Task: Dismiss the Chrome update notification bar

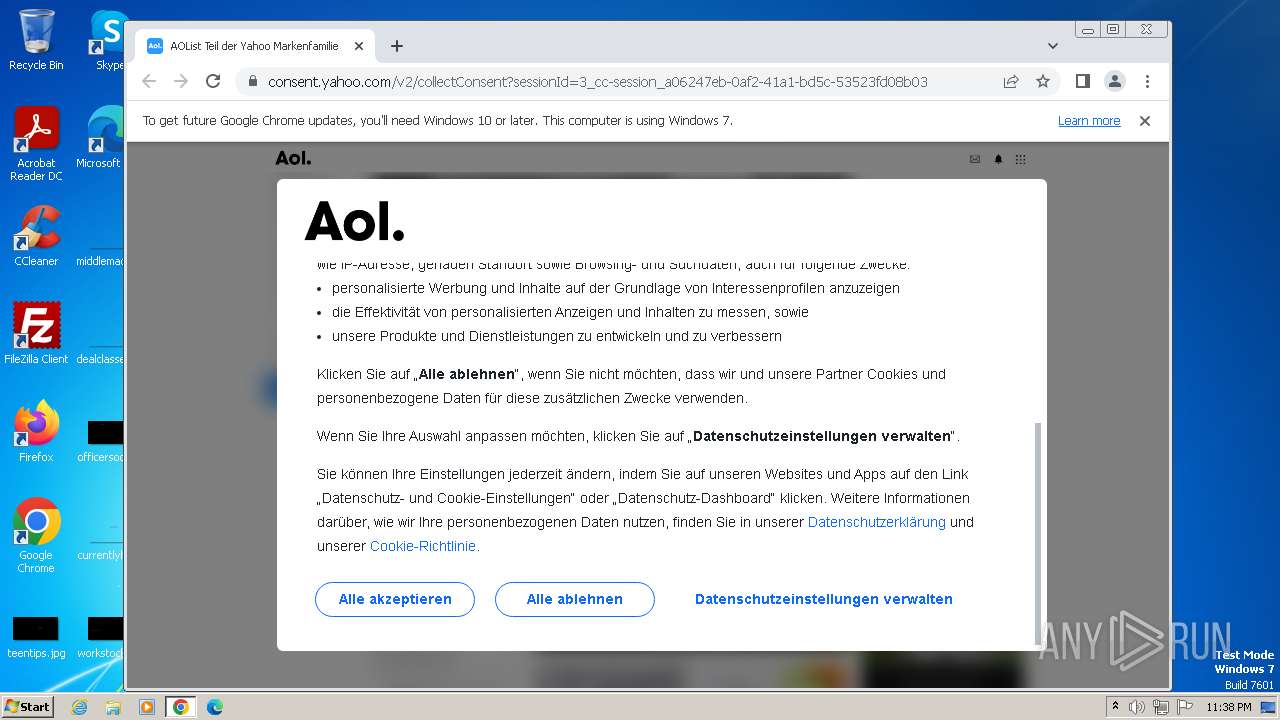Action: click(1145, 121)
